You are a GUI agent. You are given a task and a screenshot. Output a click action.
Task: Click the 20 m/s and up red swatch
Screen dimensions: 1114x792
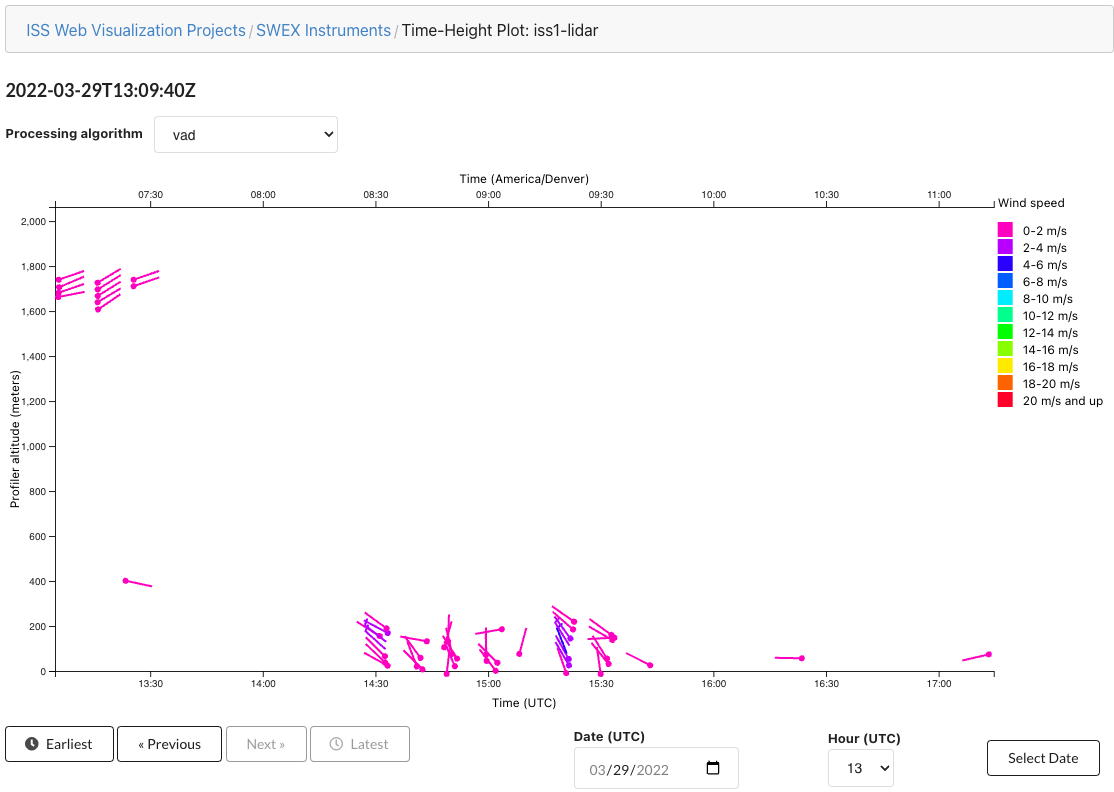[x=1005, y=400]
